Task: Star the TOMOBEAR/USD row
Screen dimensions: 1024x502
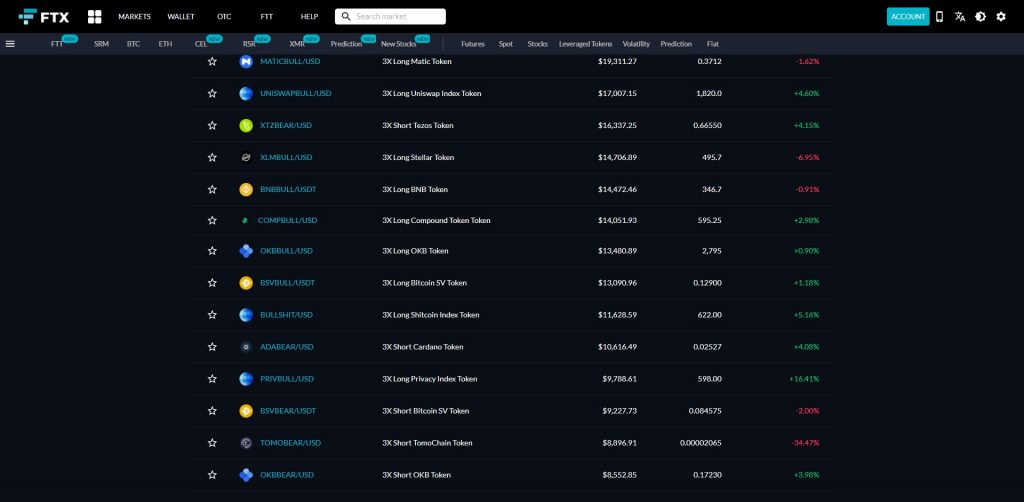Action: tap(212, 443)
